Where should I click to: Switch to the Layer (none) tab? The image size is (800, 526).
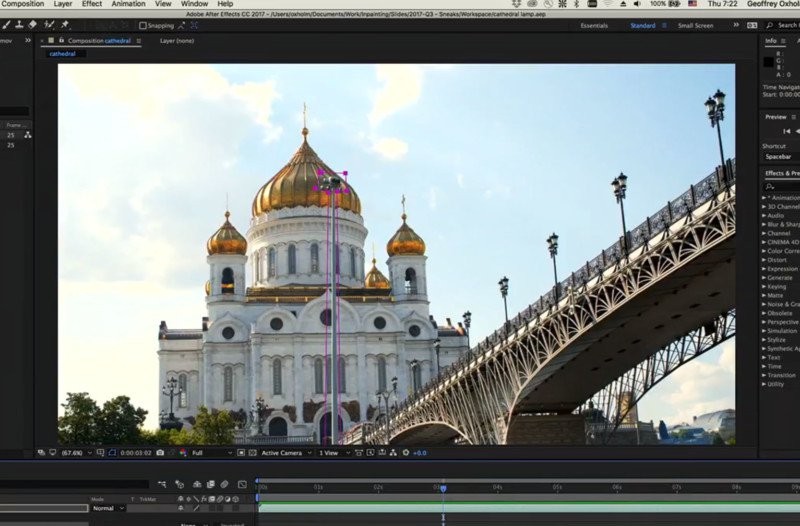pos(177,41)
